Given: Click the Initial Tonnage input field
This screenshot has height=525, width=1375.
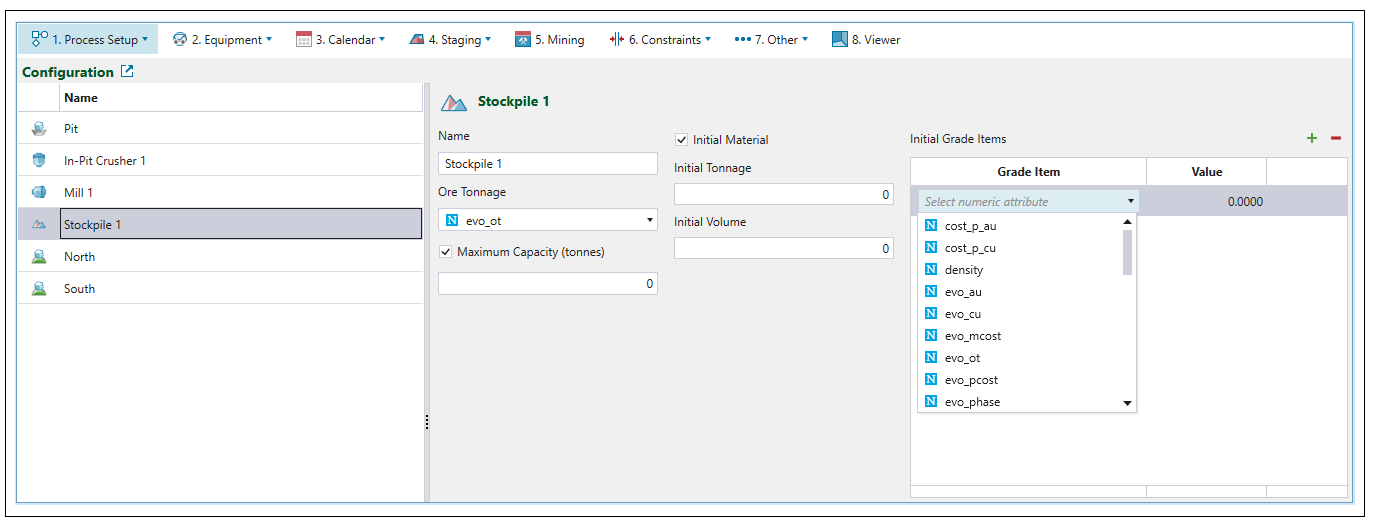Looking at the screenshot, I should pyautogui.click(x=783, y=194).
